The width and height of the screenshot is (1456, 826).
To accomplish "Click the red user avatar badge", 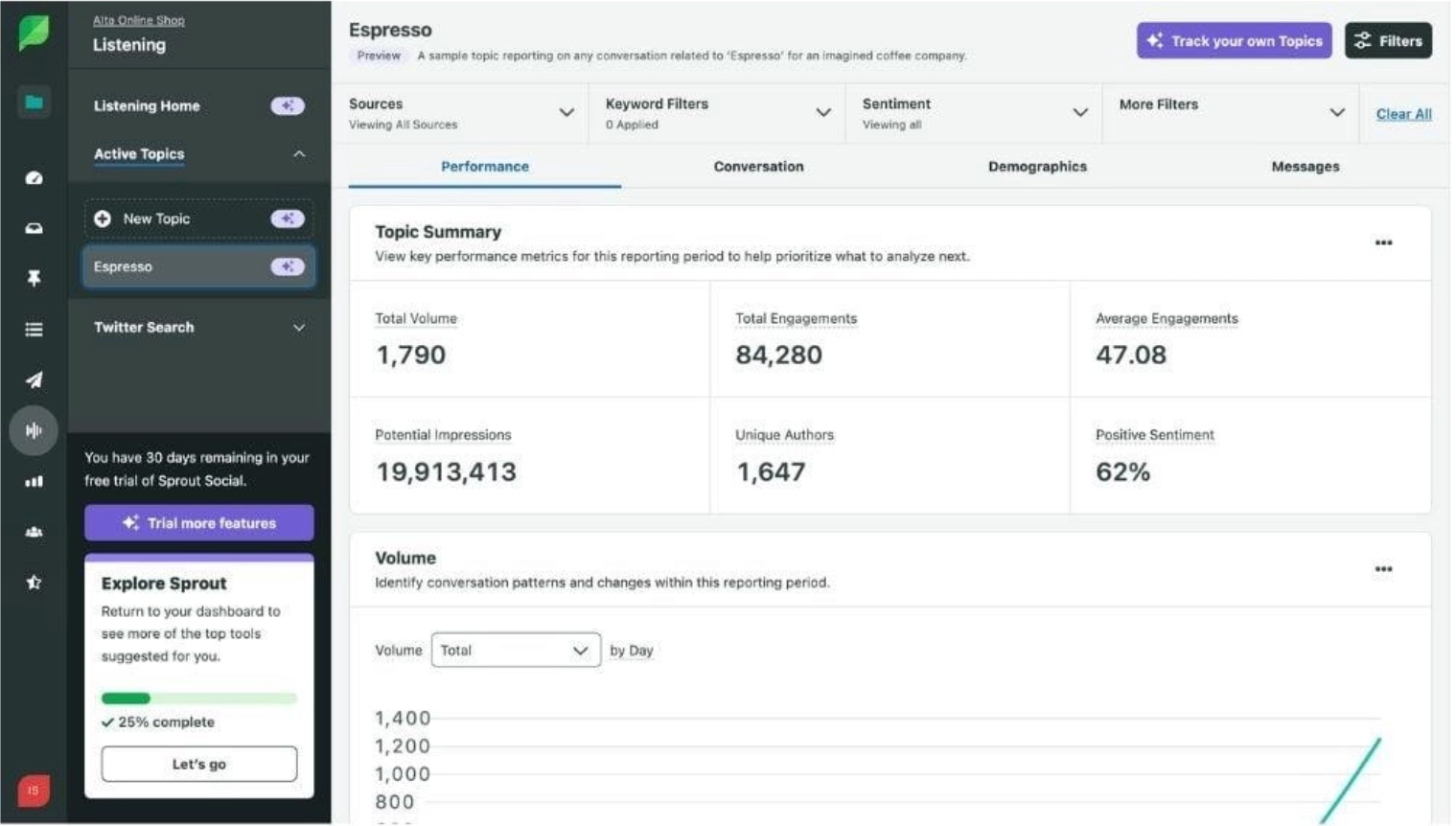I will 34,792.
